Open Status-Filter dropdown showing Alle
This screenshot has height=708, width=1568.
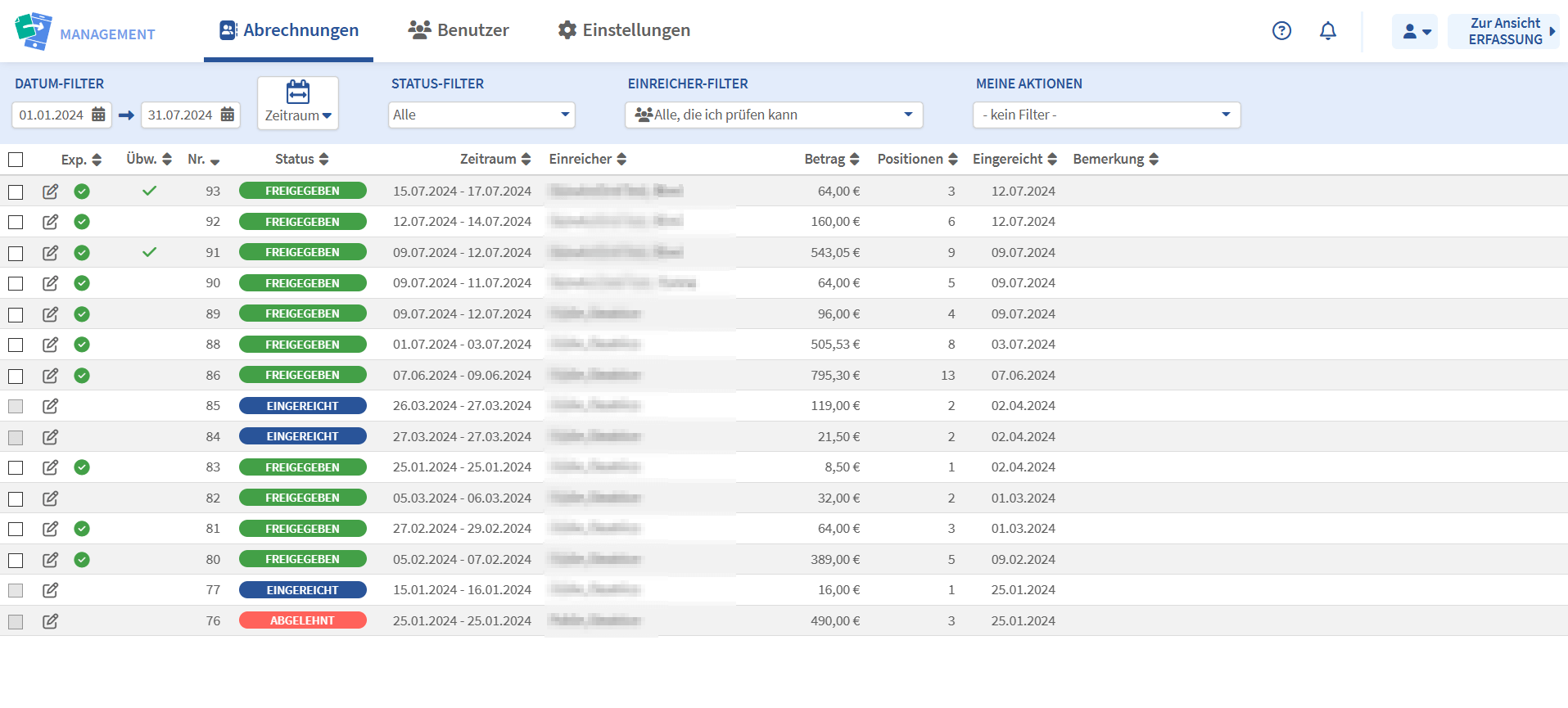pos(481,115)
